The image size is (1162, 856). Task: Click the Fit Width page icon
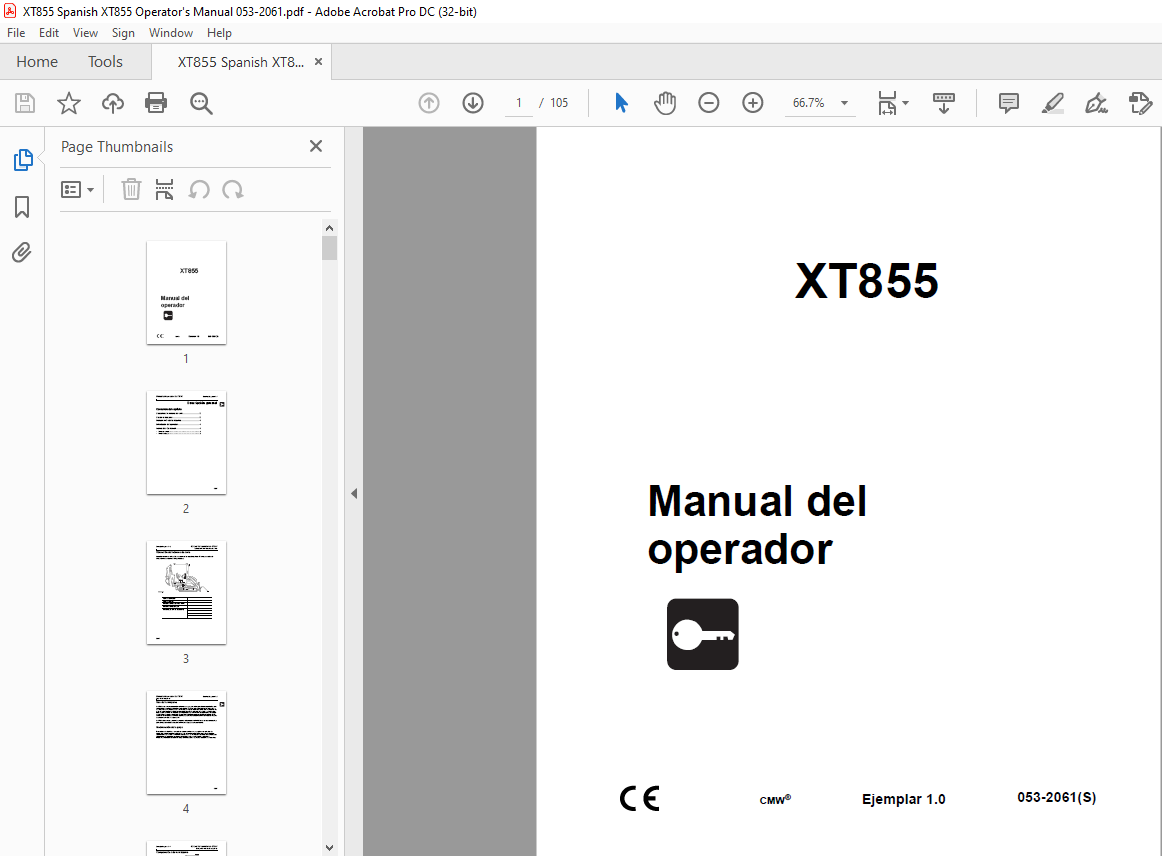[x=887, y=103]
